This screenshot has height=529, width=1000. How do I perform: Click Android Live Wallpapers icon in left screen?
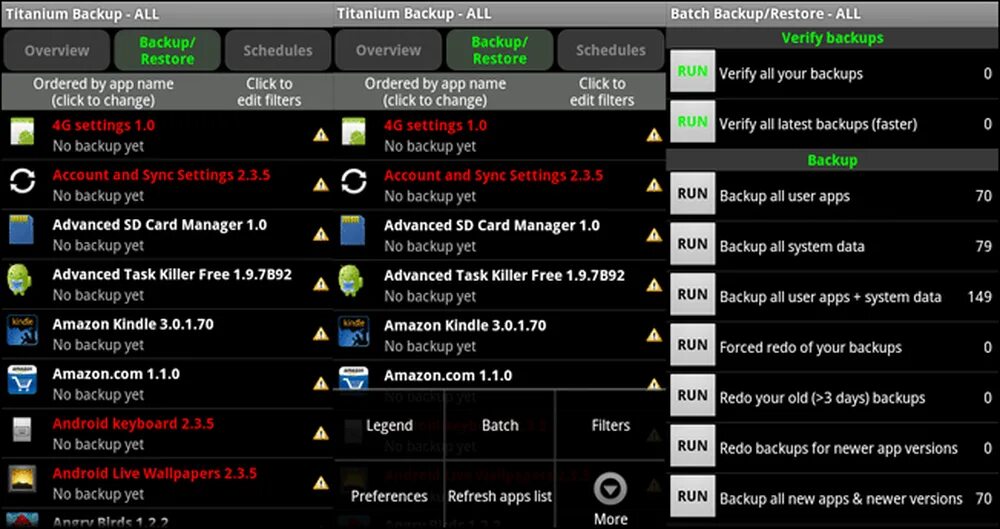[x=22, y=479]
